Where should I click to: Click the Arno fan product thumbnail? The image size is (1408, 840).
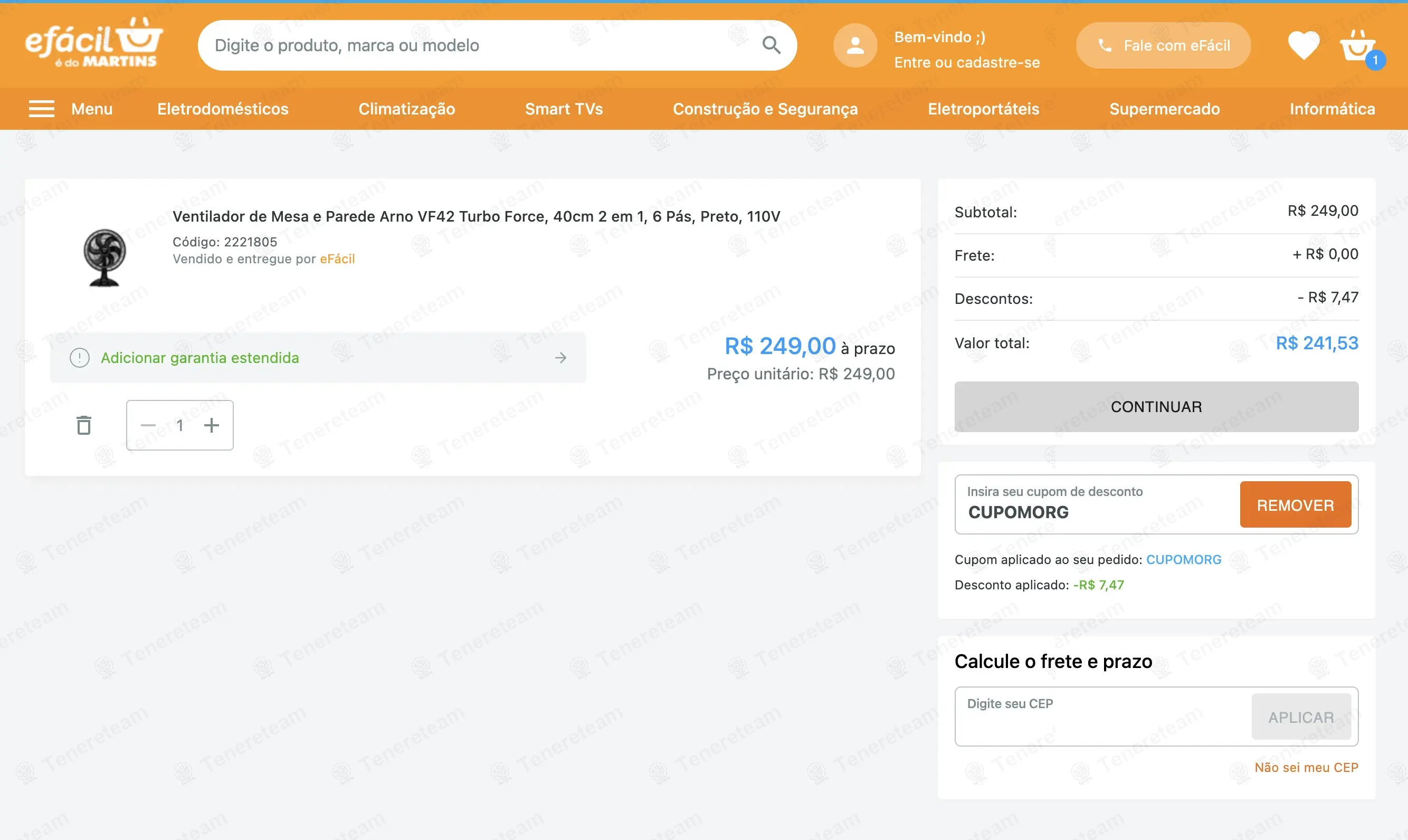pyautogui.click(x=104, y=257)
